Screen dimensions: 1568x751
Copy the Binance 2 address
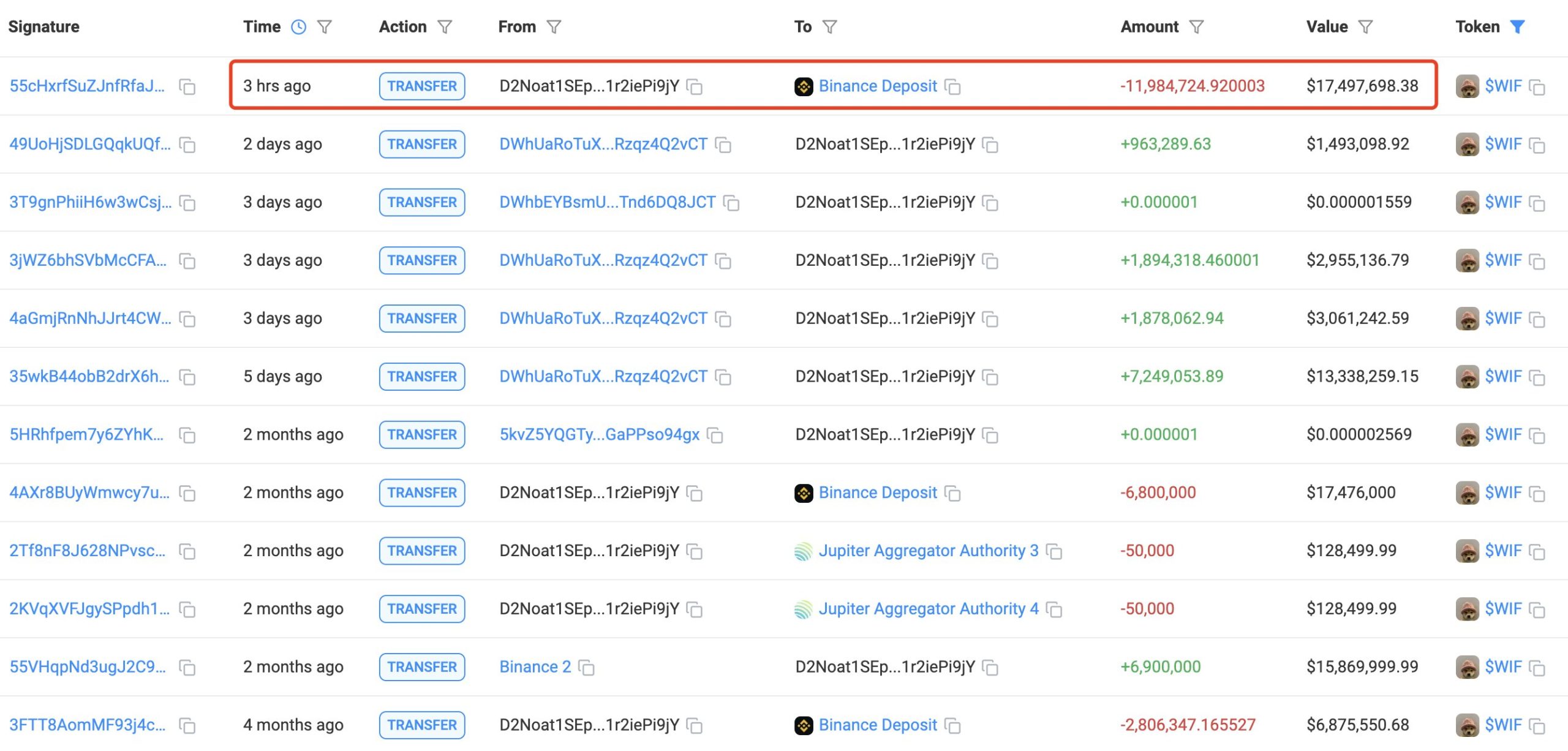(586, 668)
